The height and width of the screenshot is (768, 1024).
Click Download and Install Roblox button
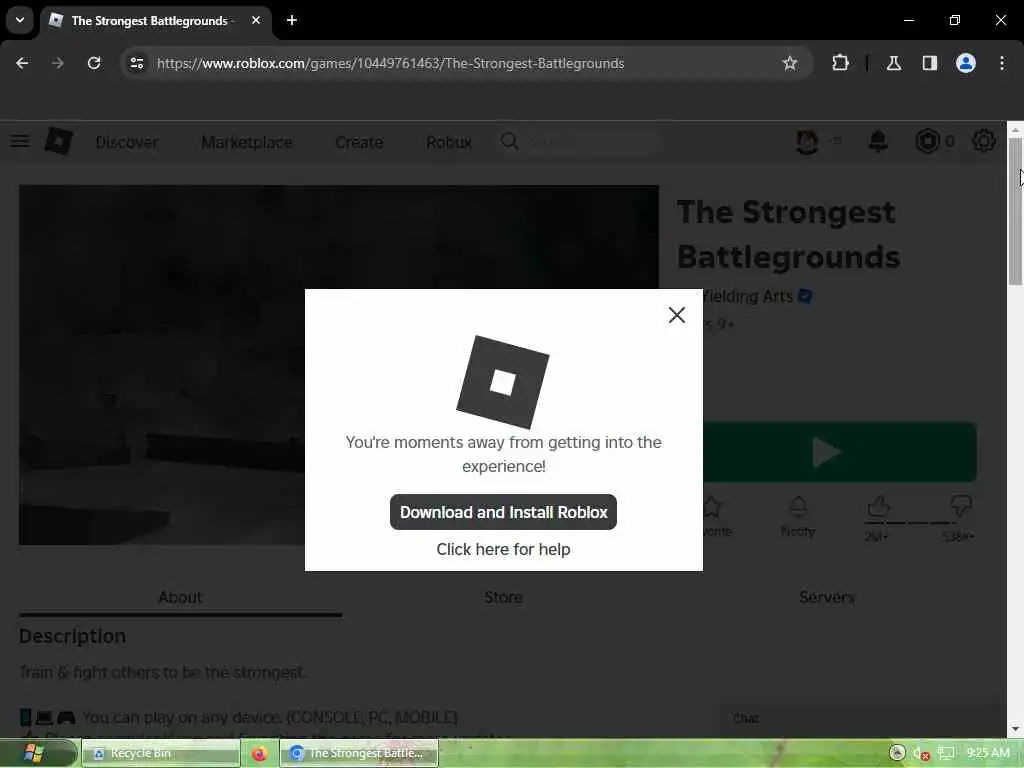click(503, 512)
